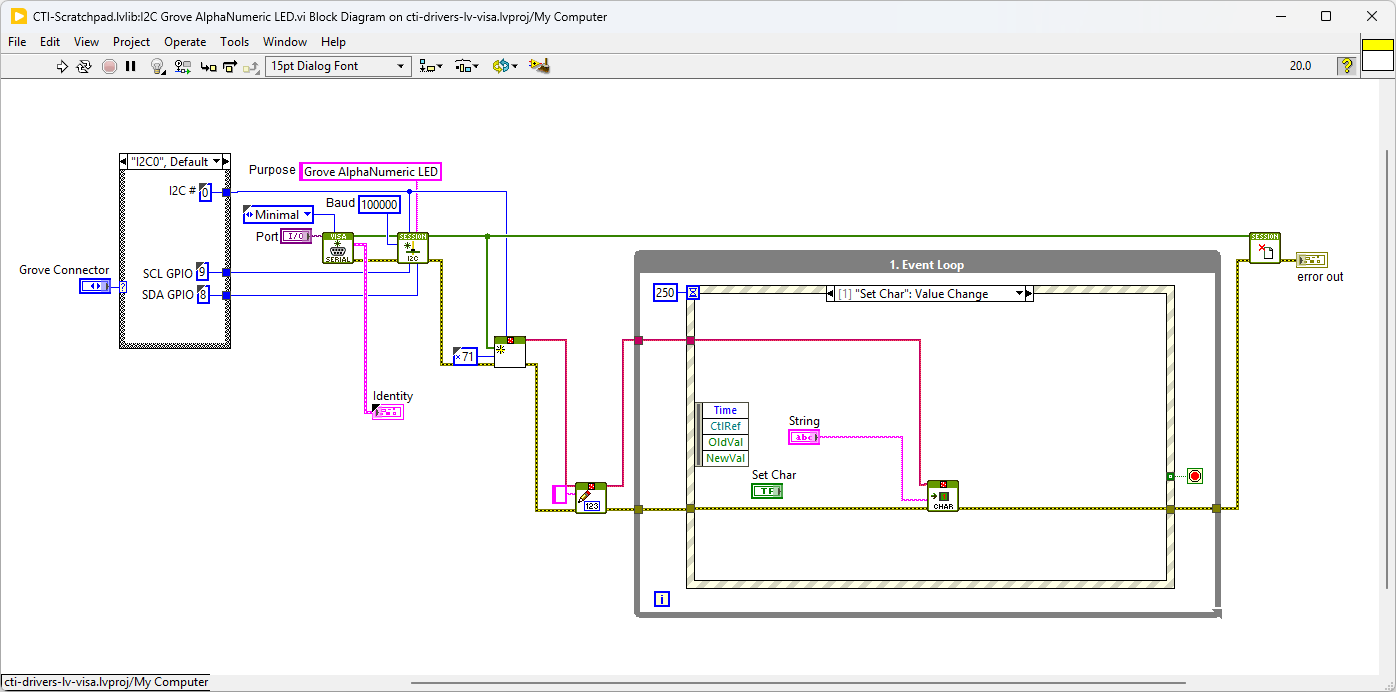The height and width of the screenshot is (692, 1396).
Task: Select the write 123 subVI node
Action: point(591,498)
